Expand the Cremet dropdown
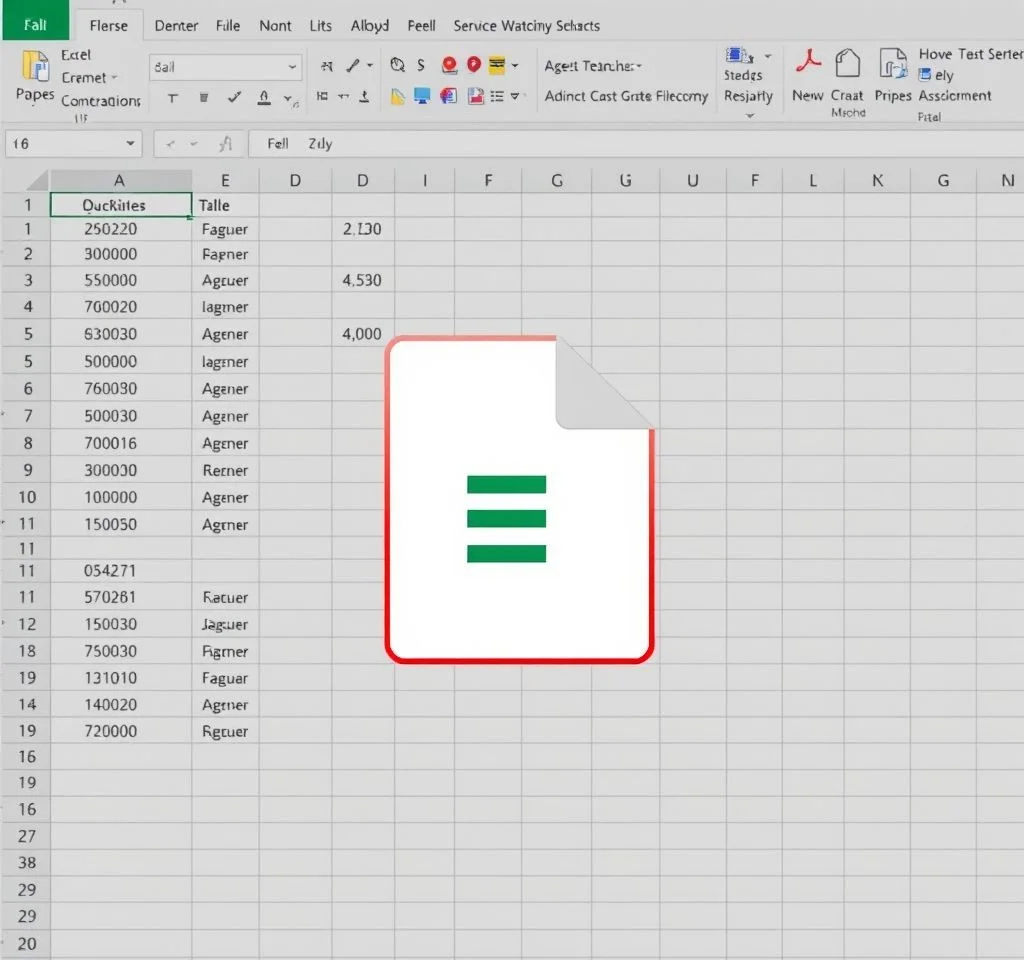The width and height of the screenshot is (1024, 960). [114, 78]
